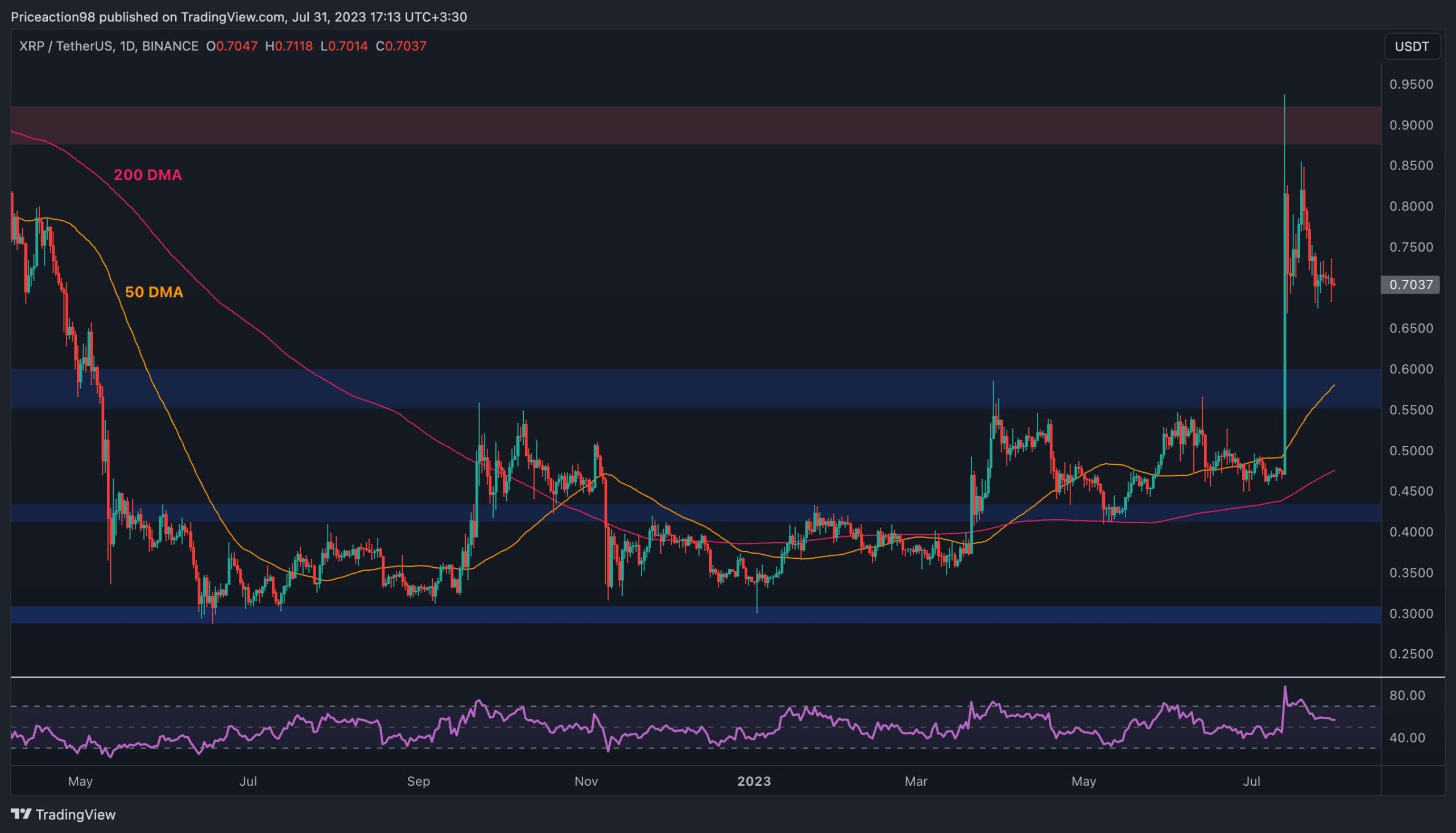Click the 0.4000 price axis label
The width and height of the screenshot is (1456, 833).
(x=1412, y=532)
